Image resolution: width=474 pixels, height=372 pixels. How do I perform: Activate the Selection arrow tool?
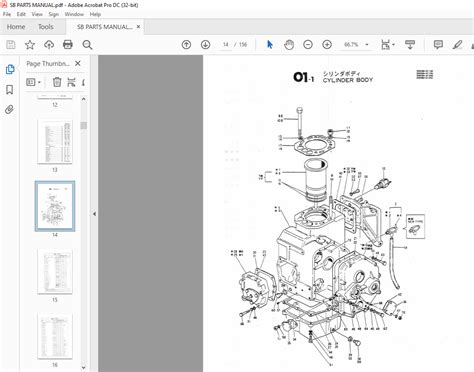[x=270, y=45]
